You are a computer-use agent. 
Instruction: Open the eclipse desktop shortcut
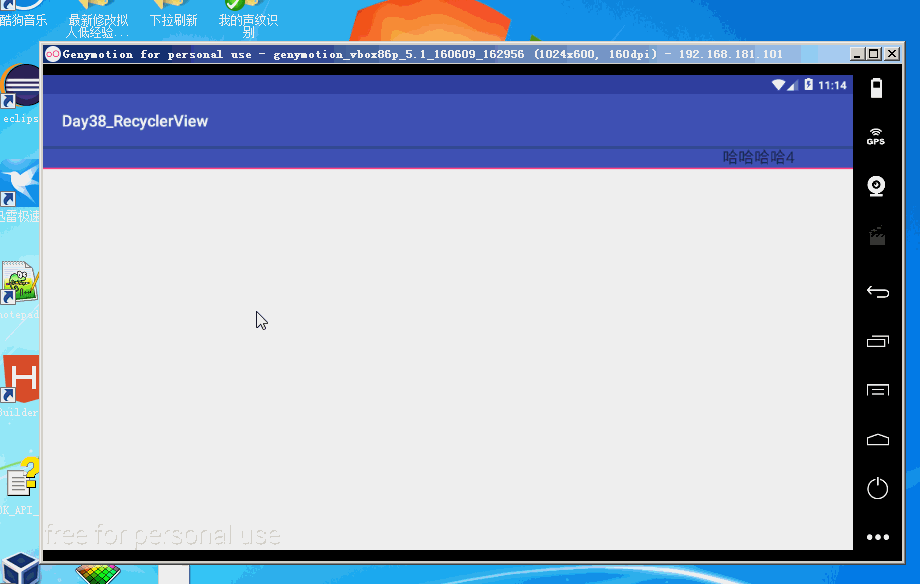(x=19, y=94)
